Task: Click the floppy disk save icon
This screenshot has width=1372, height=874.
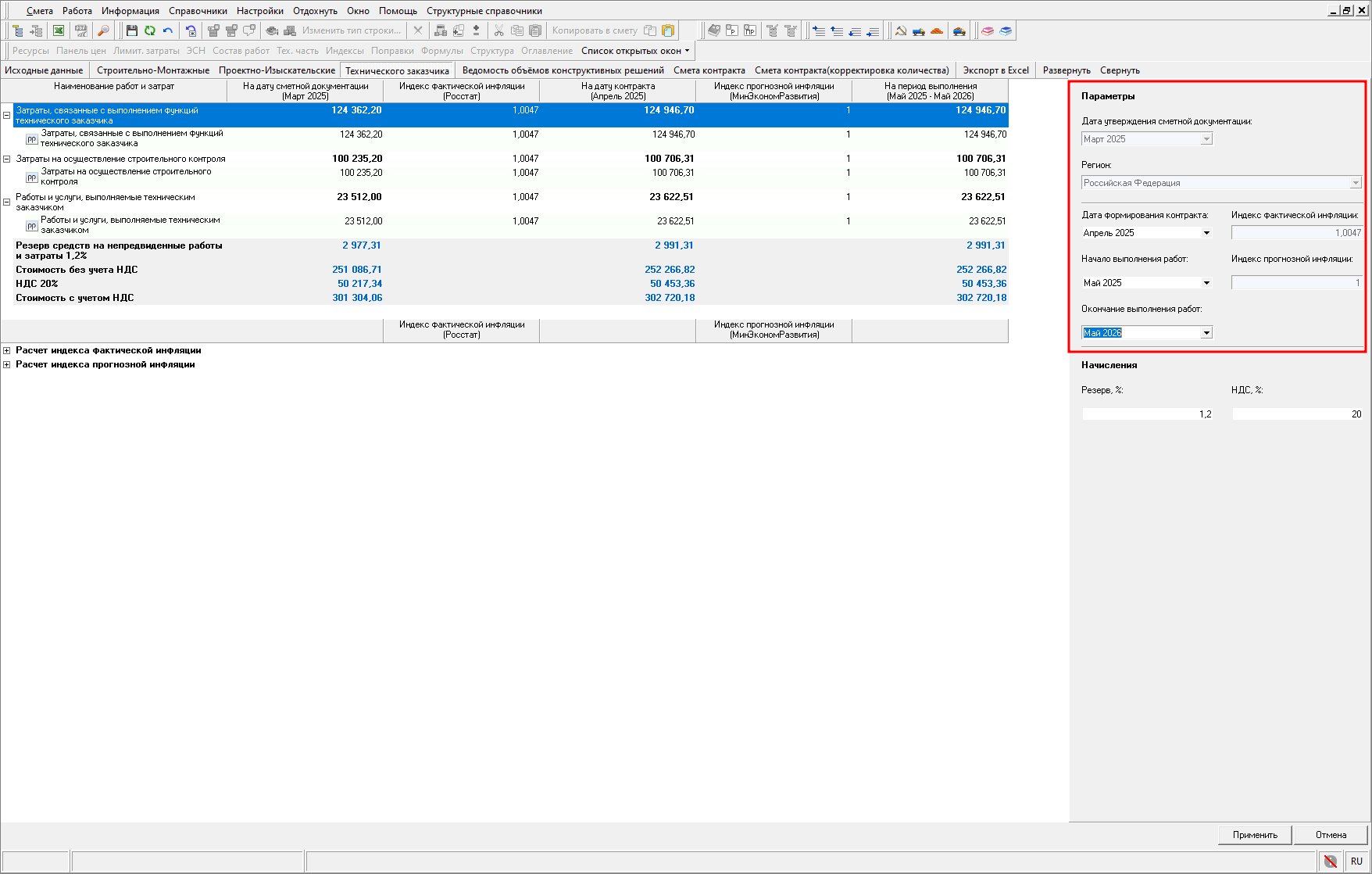Action: coord(131,30)
